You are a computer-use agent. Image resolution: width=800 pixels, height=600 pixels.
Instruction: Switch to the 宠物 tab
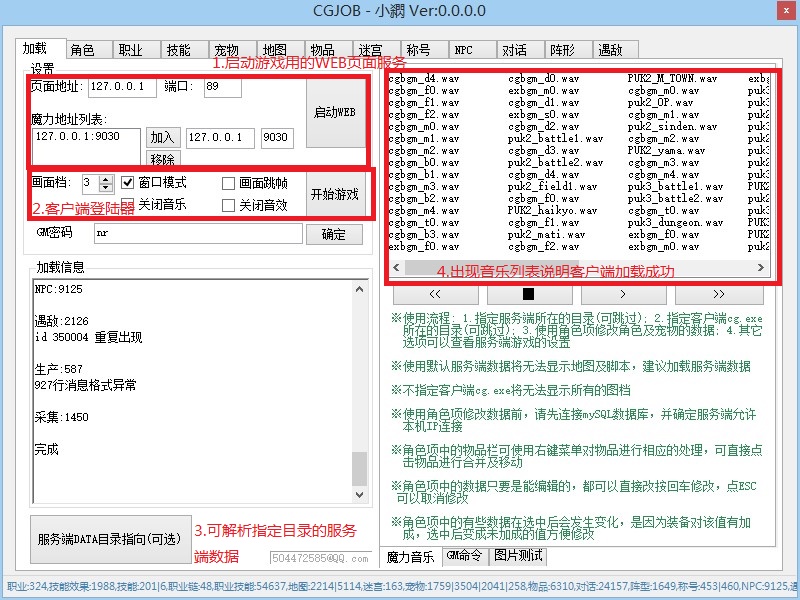pos(226,50)
